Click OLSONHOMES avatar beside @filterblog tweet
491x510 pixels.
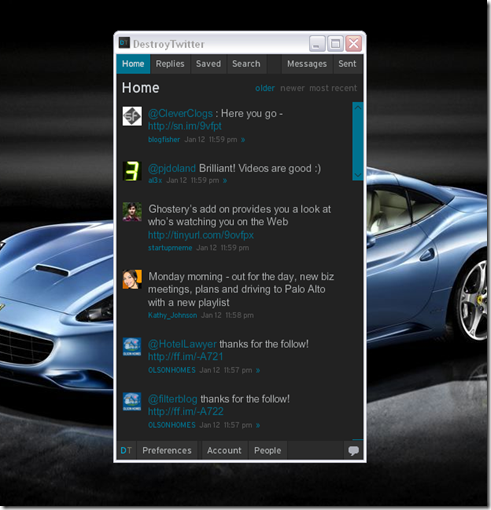(132, 402)
